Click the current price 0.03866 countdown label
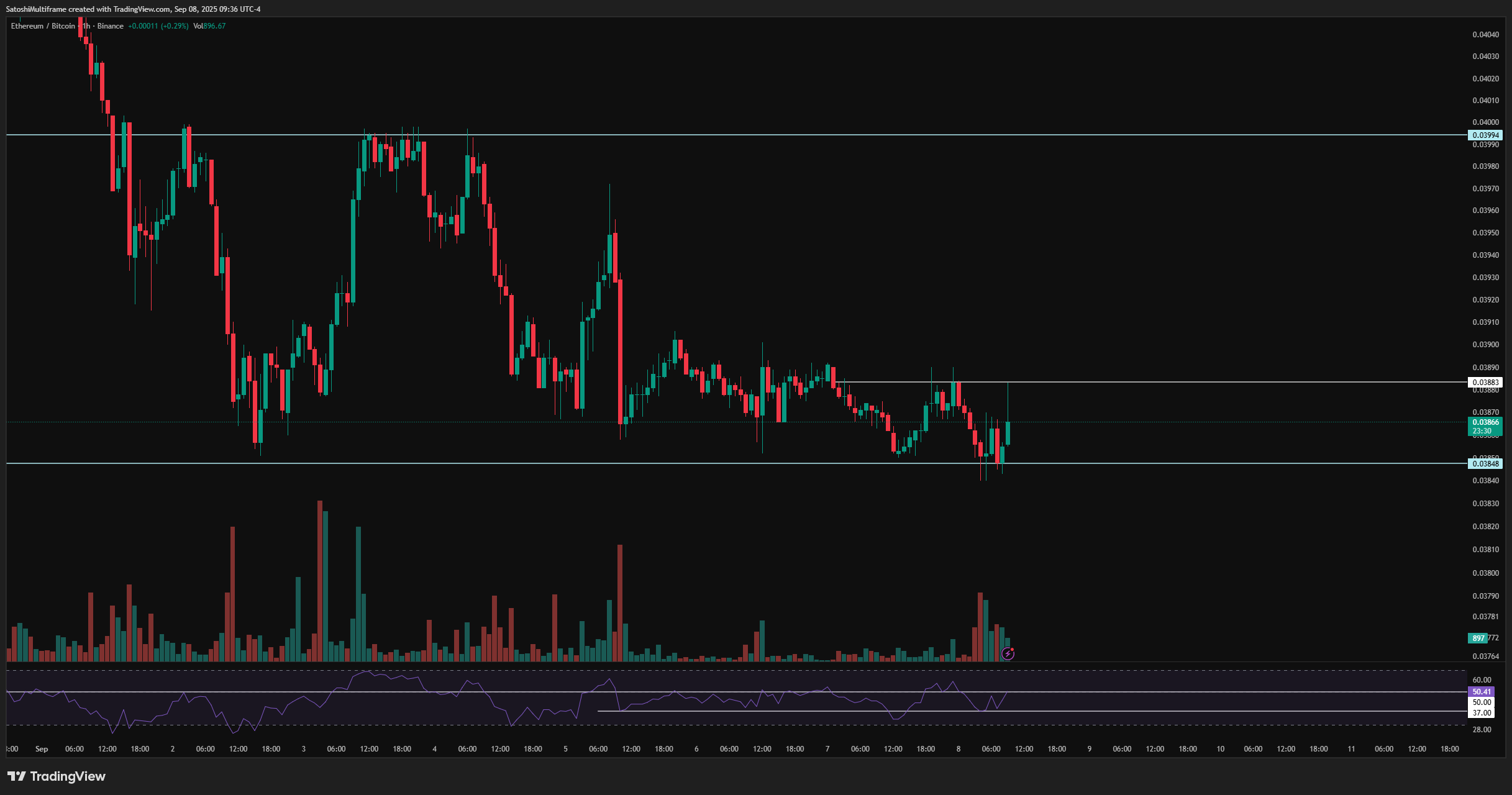 pos(1485,427)
